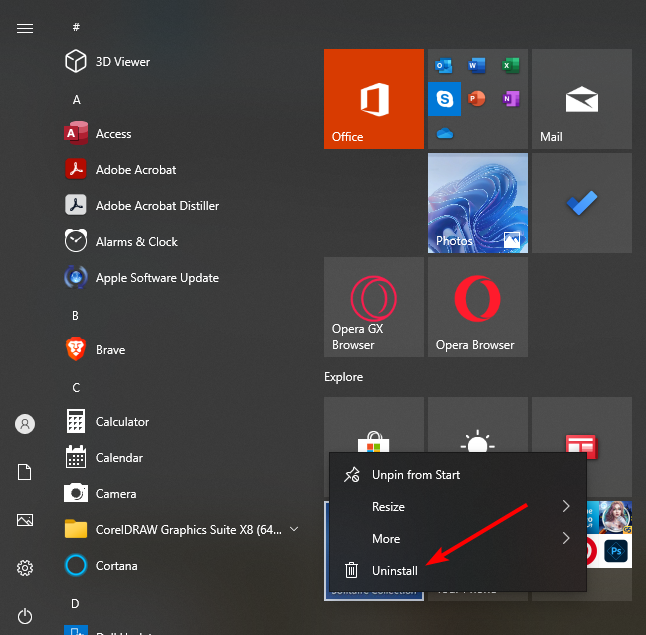The width and height of the screenshot is (646, 635).
Task: Launch Apple Software Update
Action: [x=183, y=278]
